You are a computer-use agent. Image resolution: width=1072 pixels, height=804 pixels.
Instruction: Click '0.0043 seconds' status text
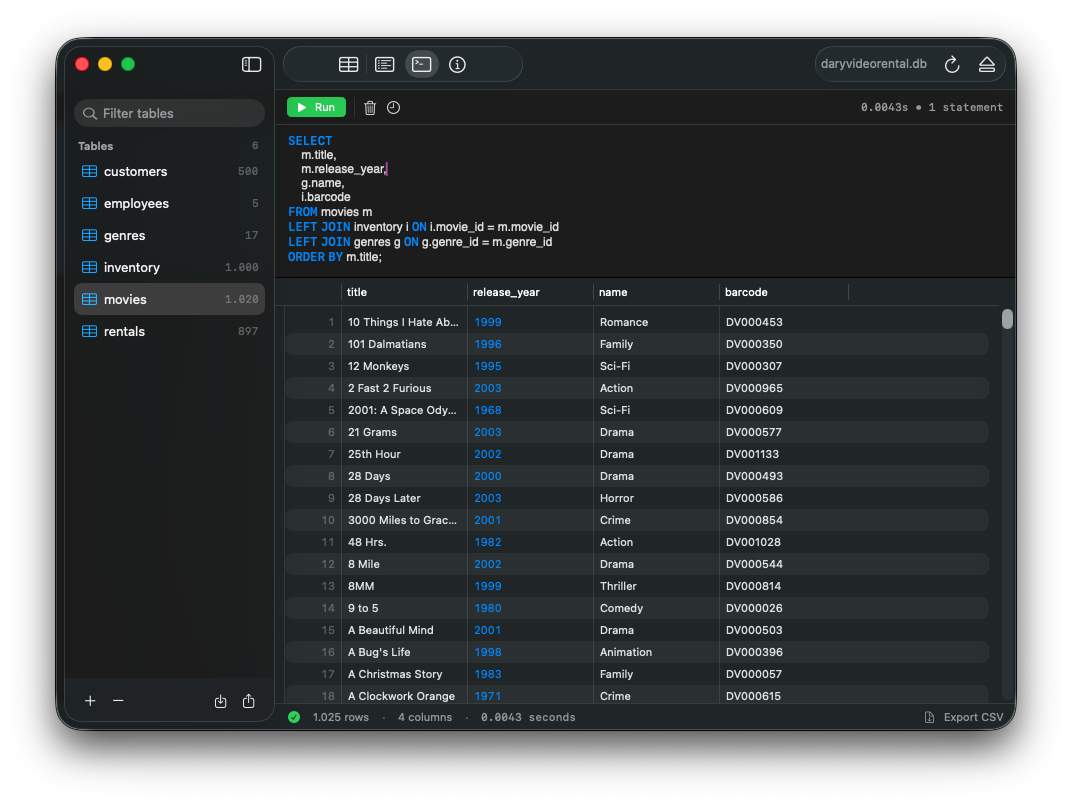point(528,717)
